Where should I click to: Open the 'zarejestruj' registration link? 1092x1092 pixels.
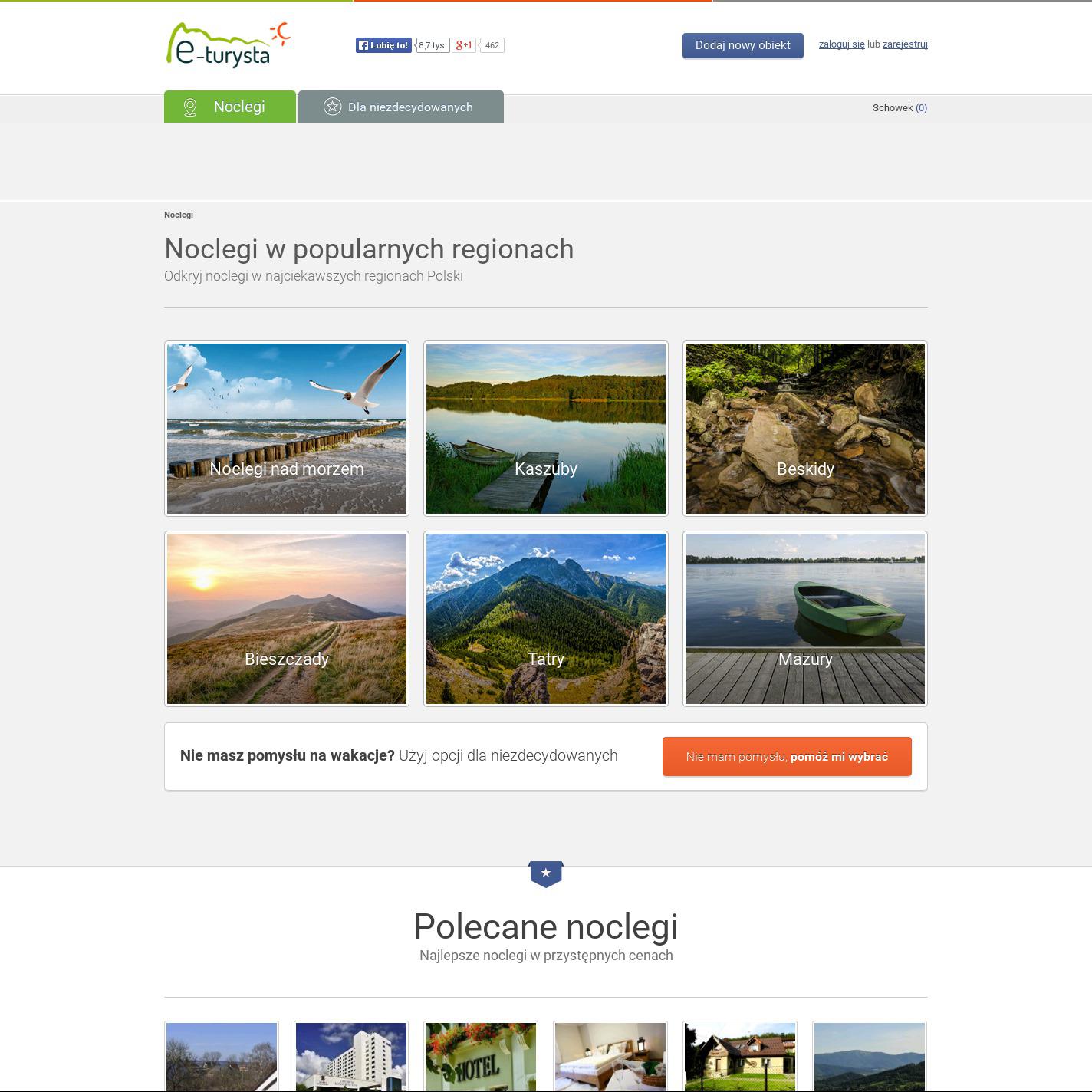coord(905,44)
